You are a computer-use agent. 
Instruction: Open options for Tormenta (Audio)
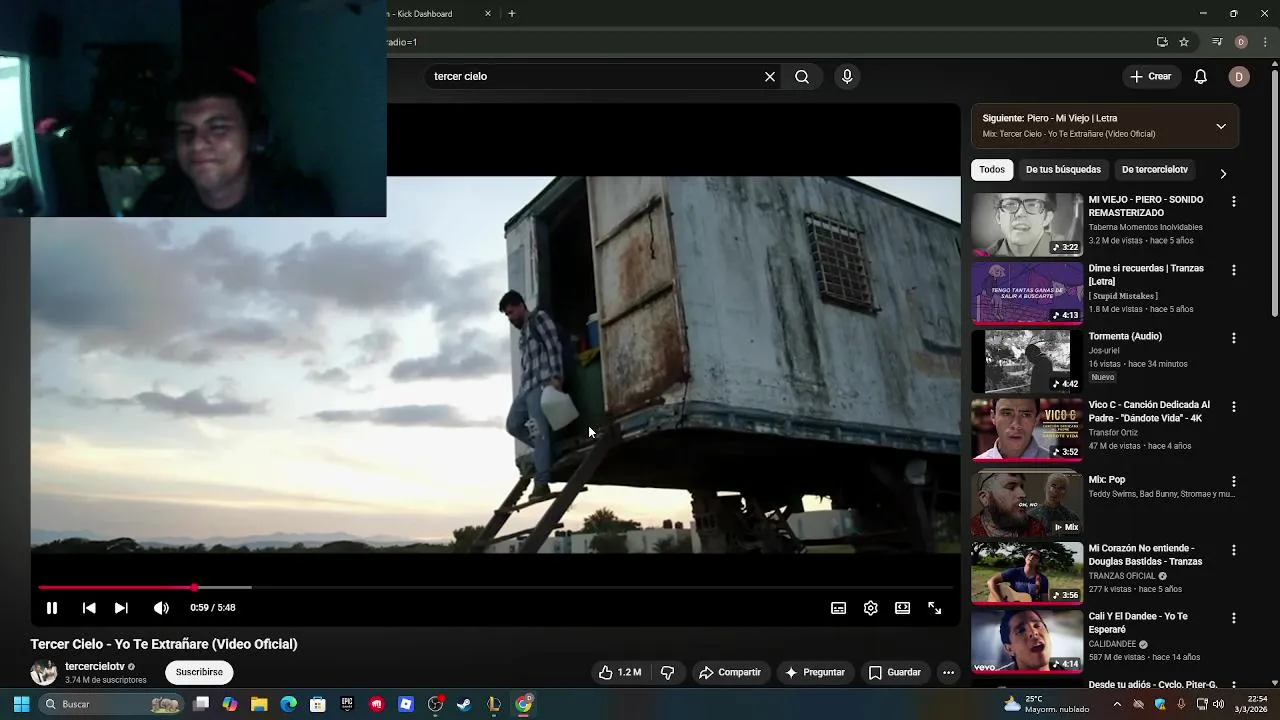click(1233, 338)
